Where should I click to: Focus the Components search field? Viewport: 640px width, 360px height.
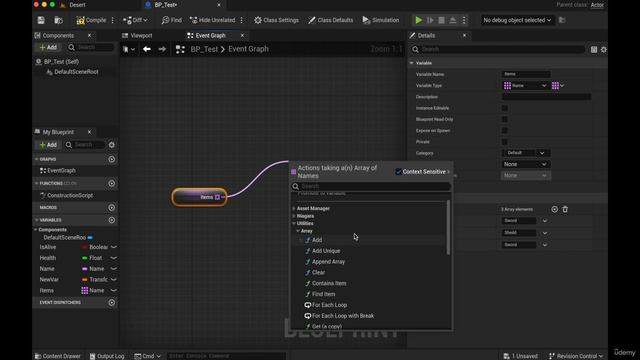[91, 47]
